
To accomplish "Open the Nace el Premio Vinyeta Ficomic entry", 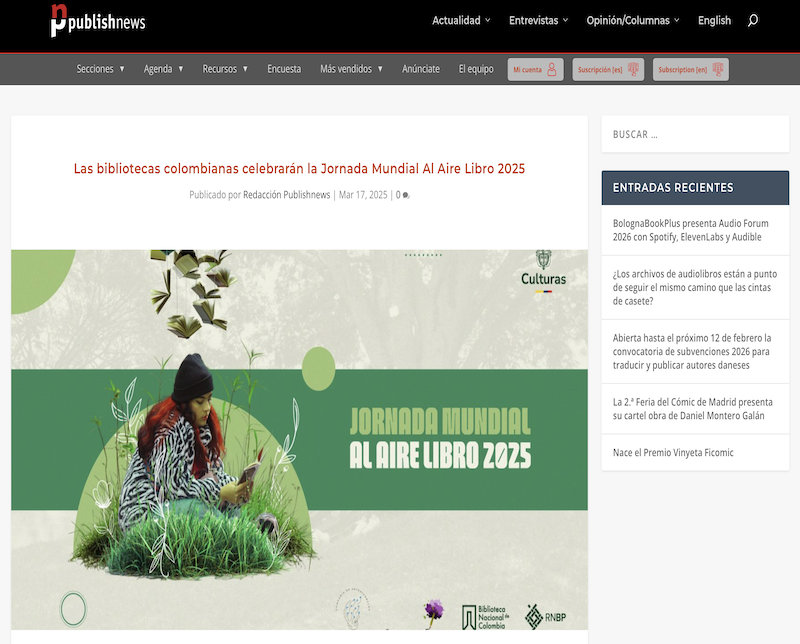I will pos(673,452).
